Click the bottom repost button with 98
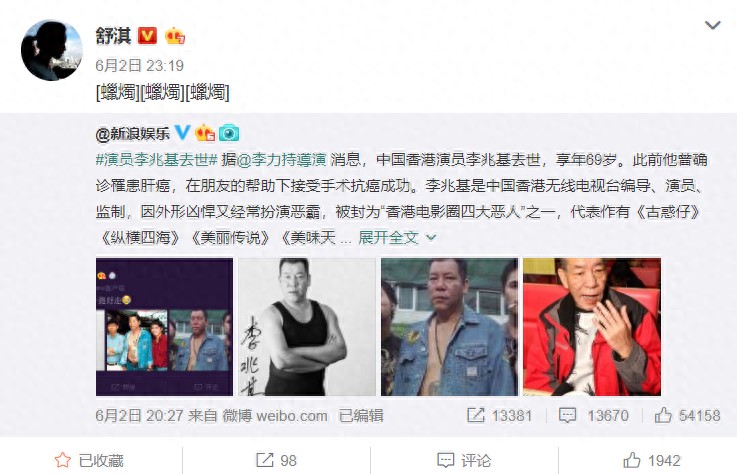The image size is (737, 474). (276, 460)
